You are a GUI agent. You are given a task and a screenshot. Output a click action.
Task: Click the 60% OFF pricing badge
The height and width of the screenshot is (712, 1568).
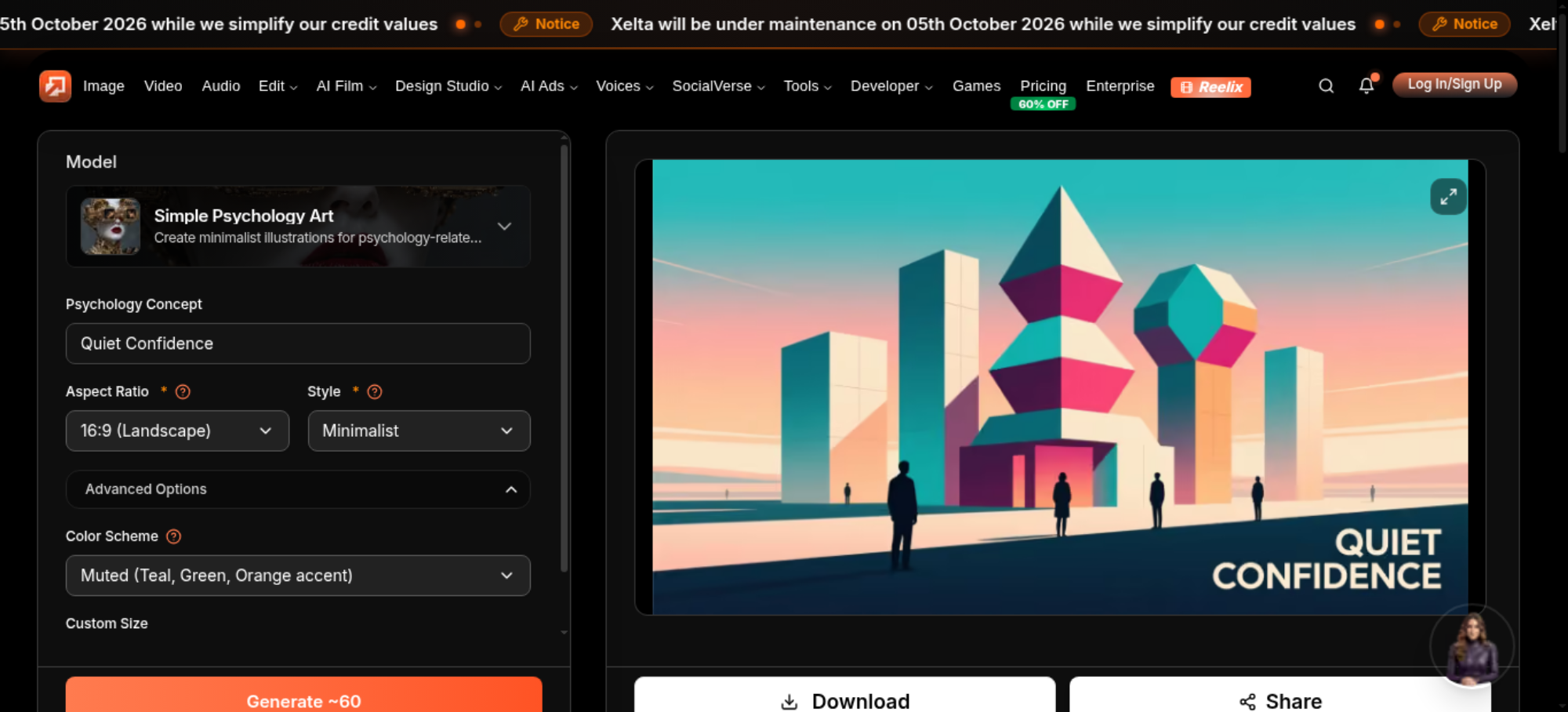pyautogui.click(x=1043, y=104)
